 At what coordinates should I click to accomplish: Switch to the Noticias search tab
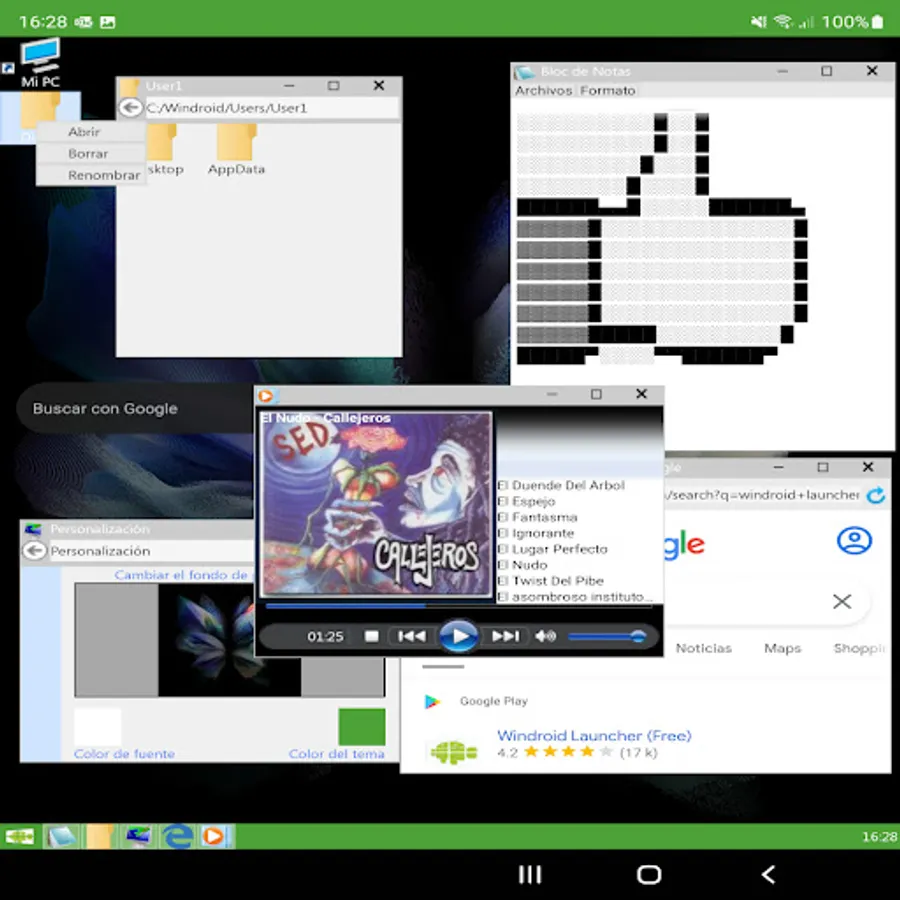tap(704, 648)
